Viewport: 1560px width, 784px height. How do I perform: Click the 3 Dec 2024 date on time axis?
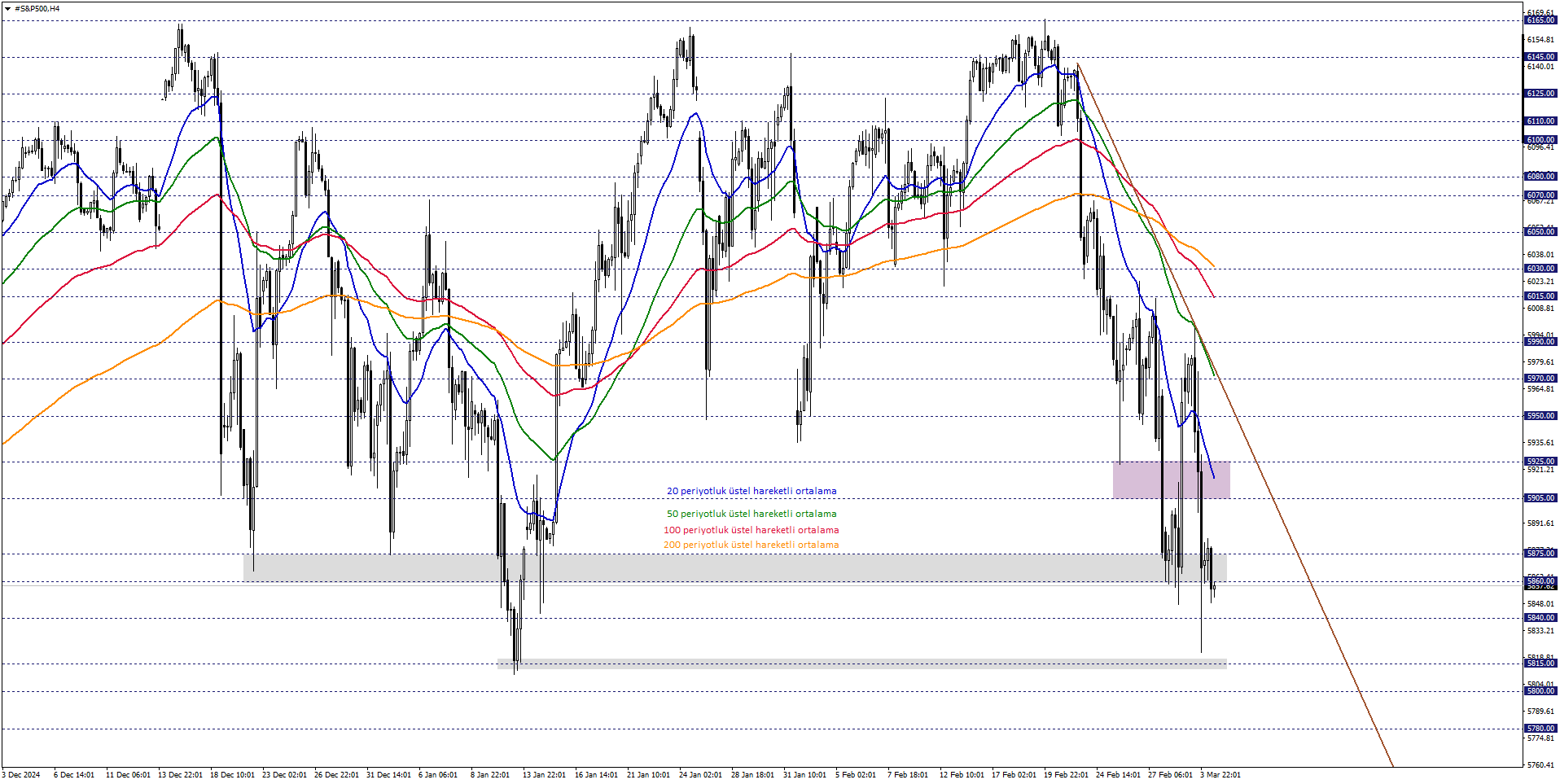21,775
